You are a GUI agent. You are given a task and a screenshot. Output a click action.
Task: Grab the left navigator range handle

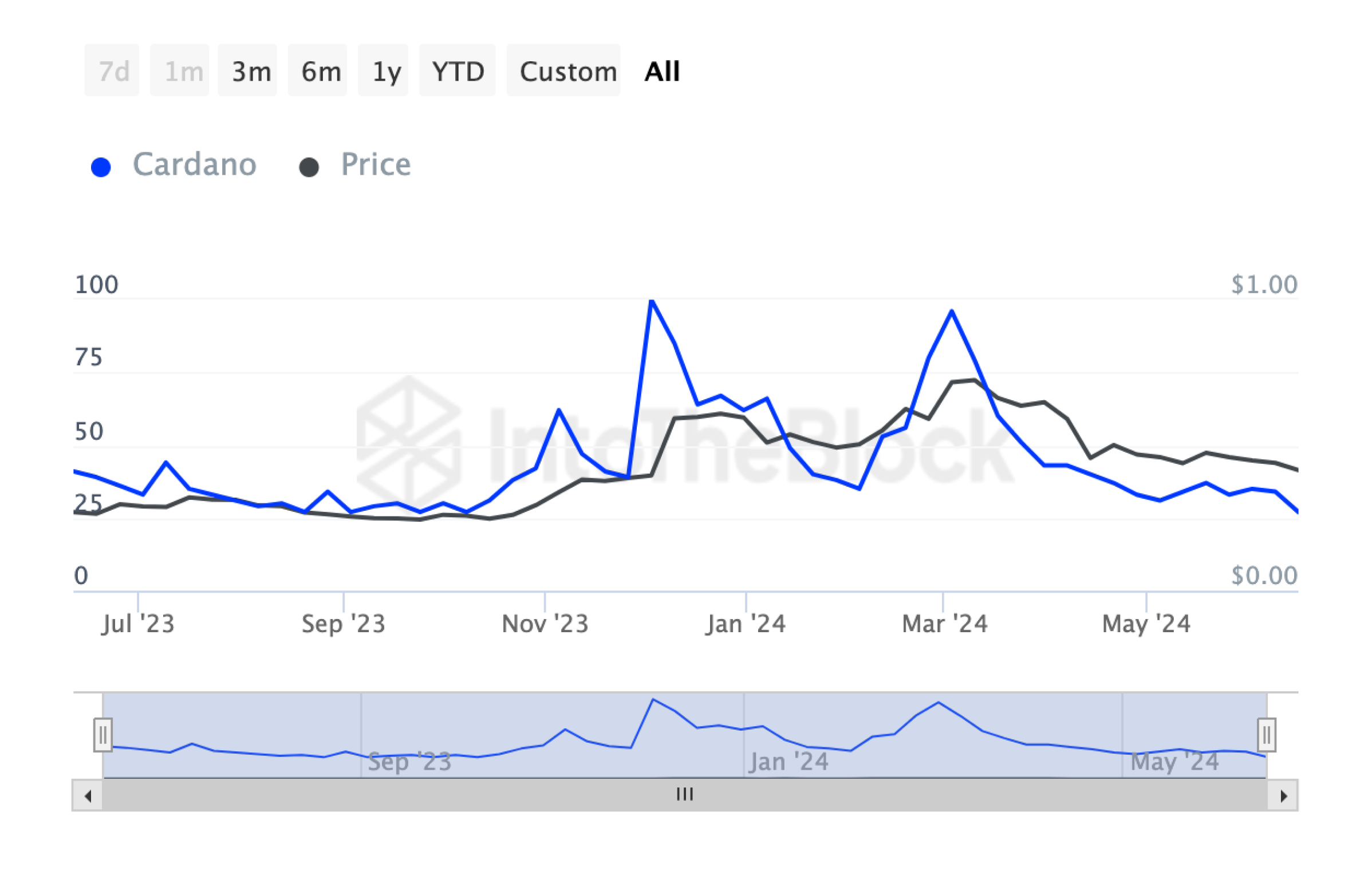(x=103, y=735)
